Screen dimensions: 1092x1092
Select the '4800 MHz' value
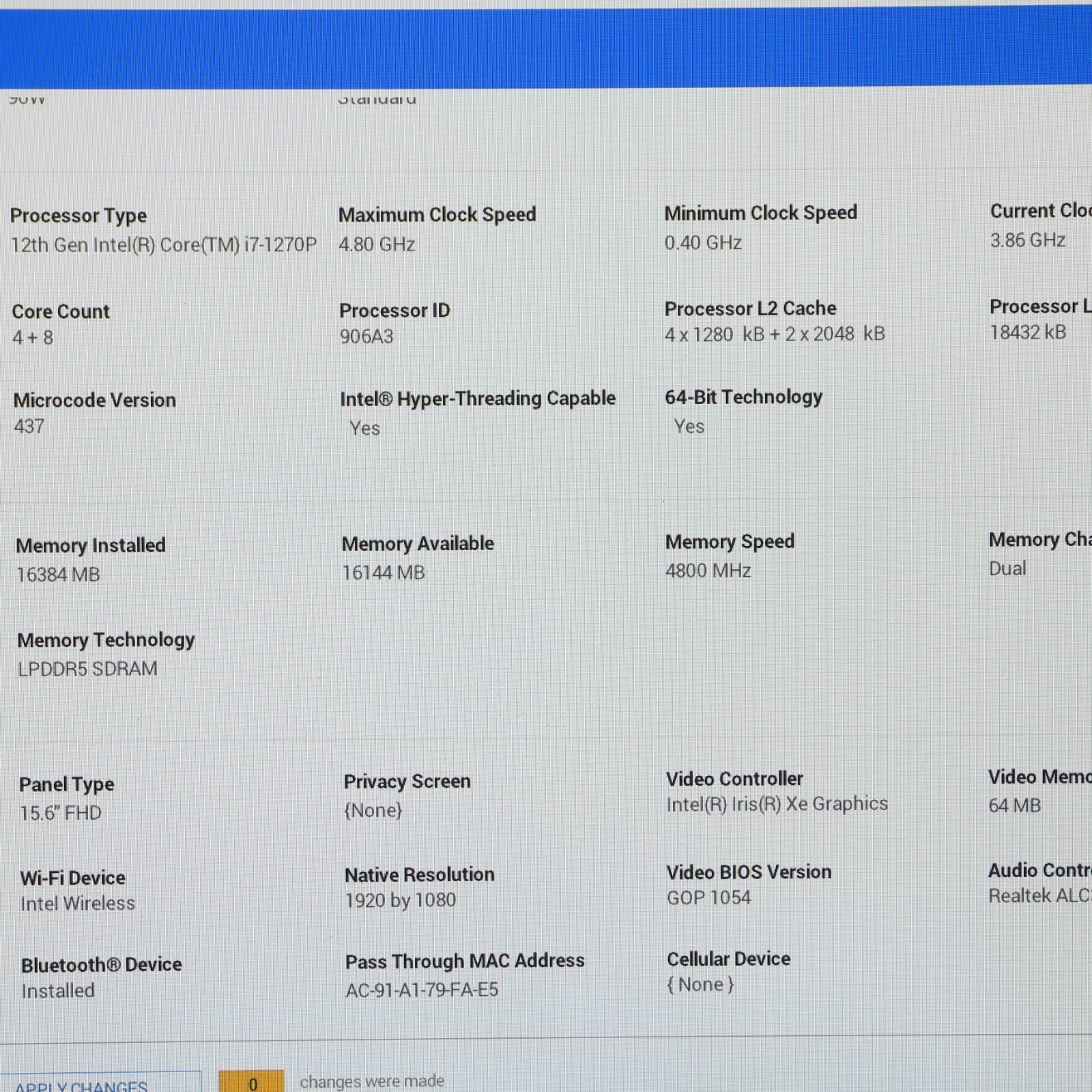click(x=708, y=571)
